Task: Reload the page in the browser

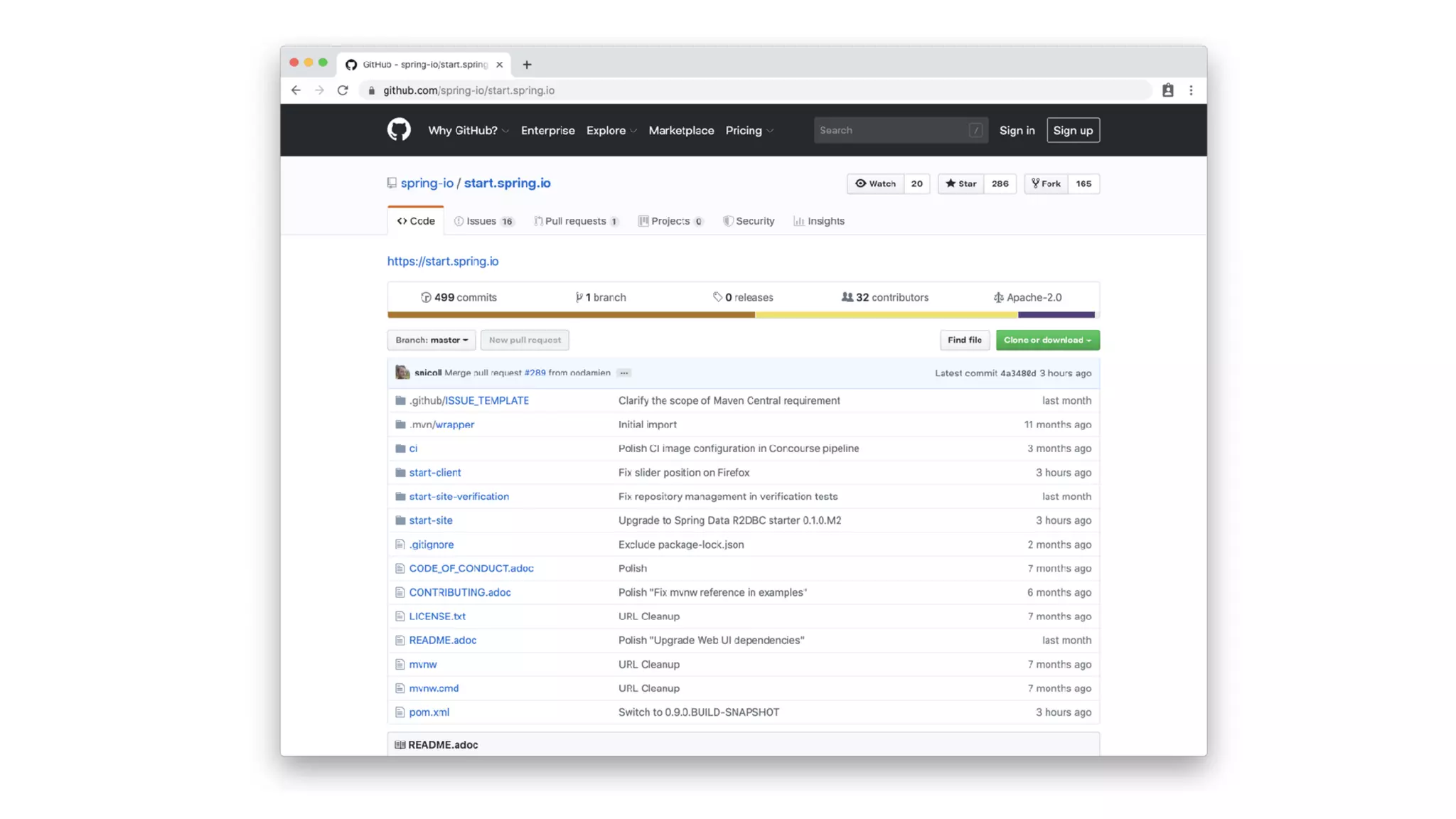Action: point(343,90)
